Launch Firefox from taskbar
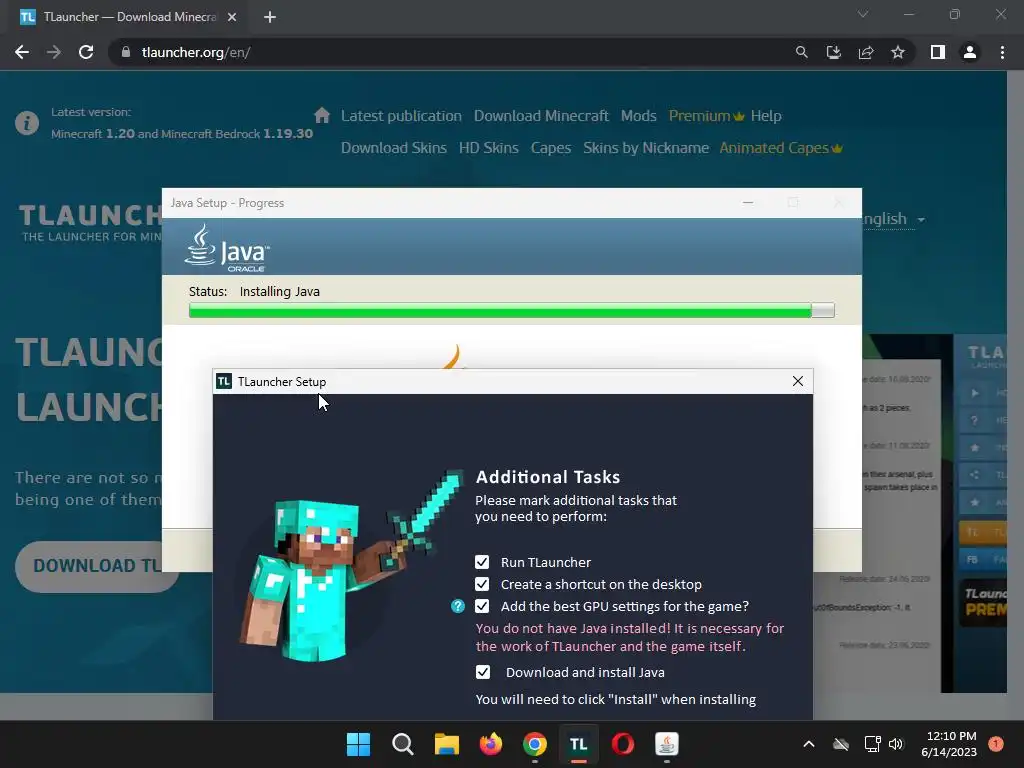 click(x=490, y=744)
